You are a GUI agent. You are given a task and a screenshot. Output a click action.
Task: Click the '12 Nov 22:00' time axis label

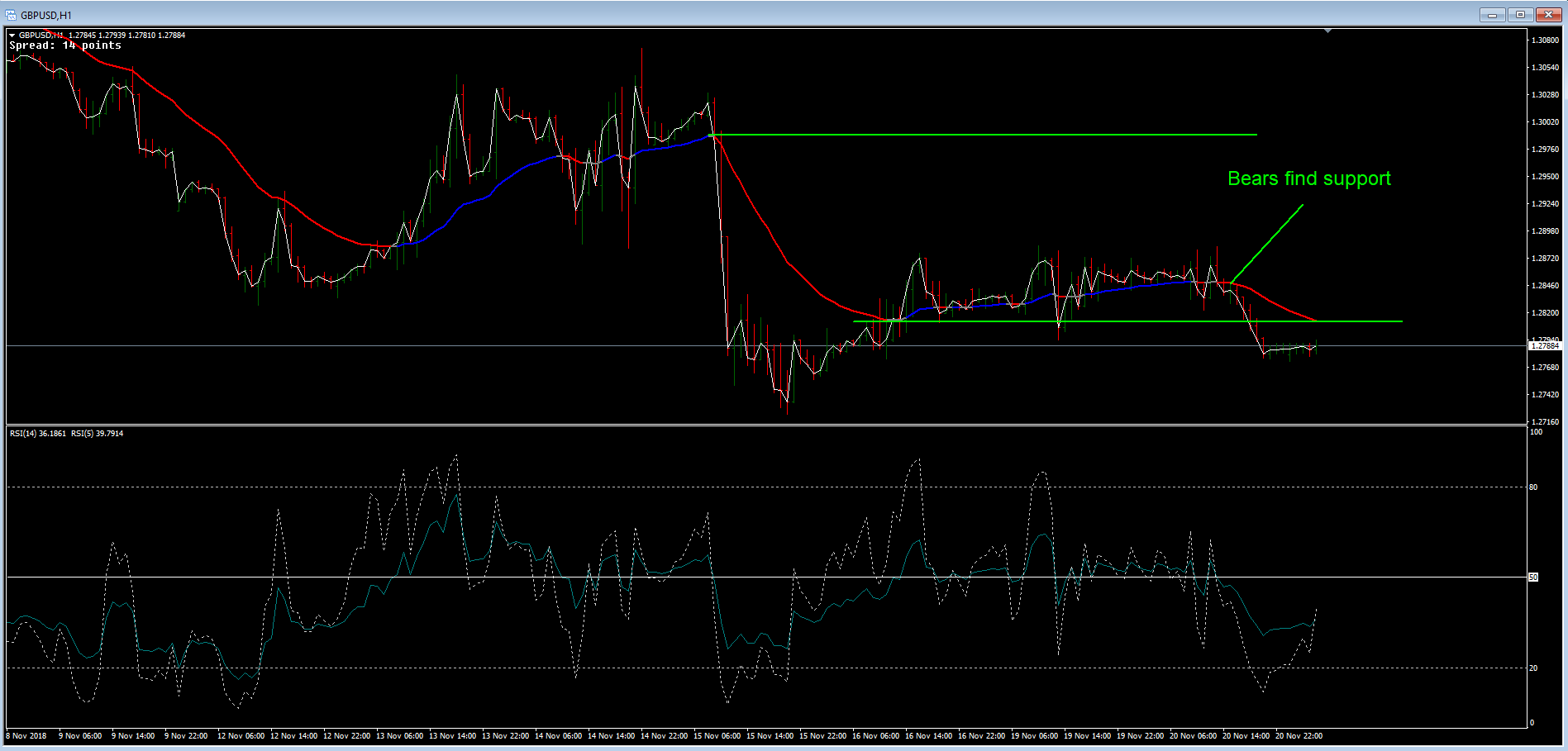tap(346, 735)
